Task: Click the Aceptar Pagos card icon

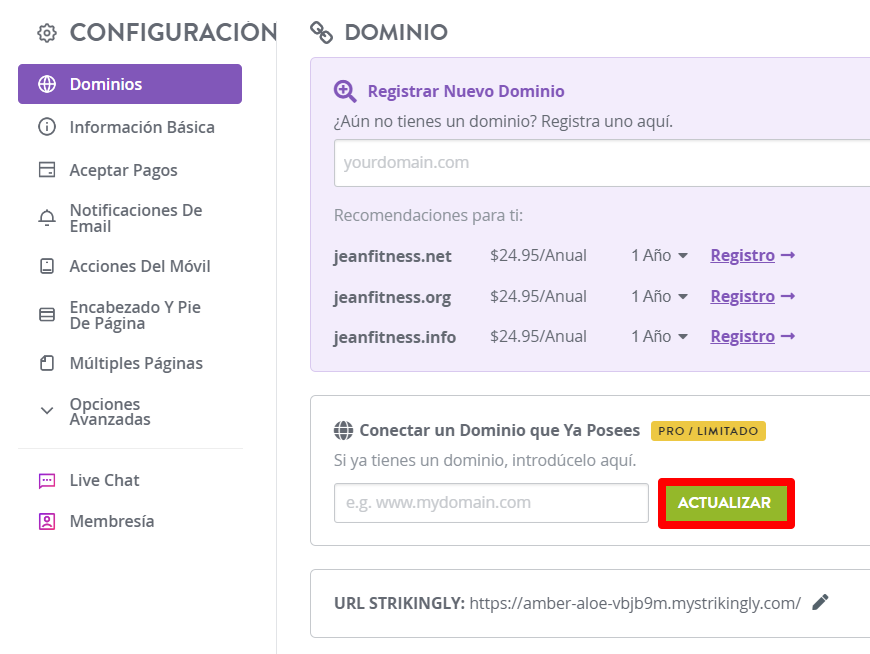Action: click(x=47, y=170)
